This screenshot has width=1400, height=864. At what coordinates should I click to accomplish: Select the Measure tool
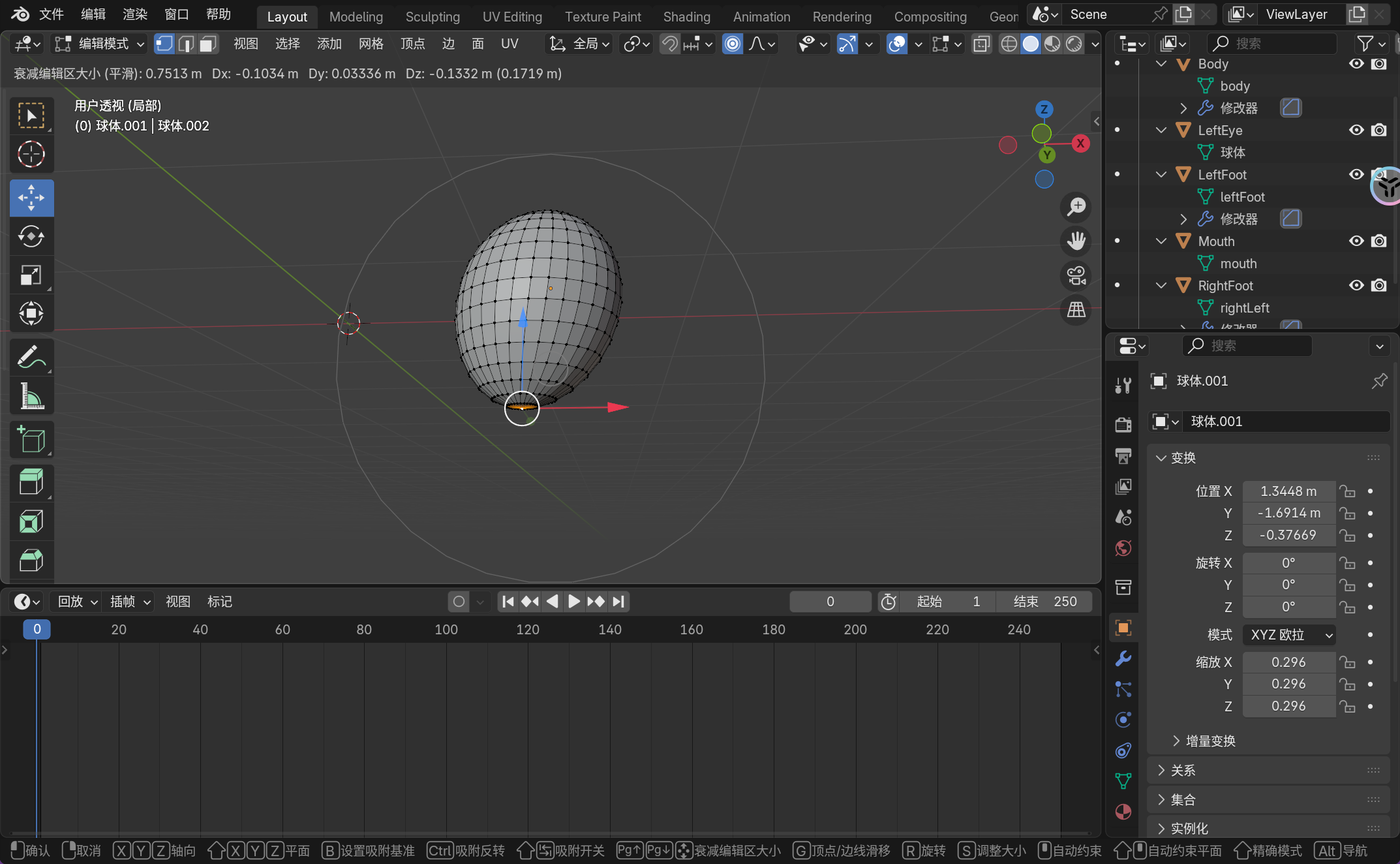pos(31,396)
